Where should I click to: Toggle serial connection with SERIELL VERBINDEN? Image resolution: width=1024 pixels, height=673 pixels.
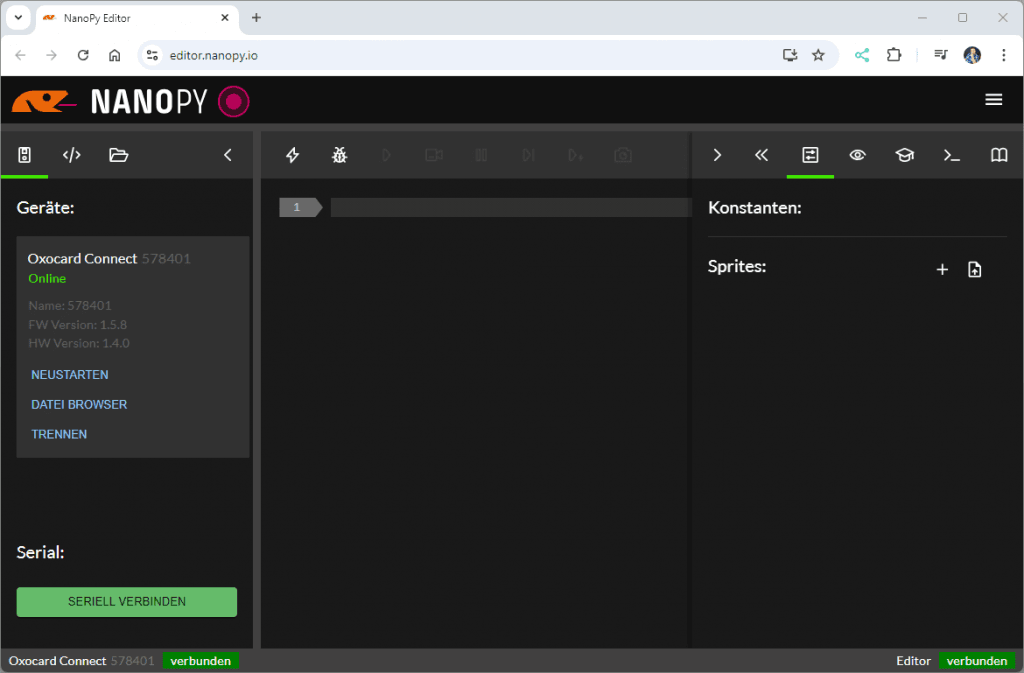tap(126, 601)
